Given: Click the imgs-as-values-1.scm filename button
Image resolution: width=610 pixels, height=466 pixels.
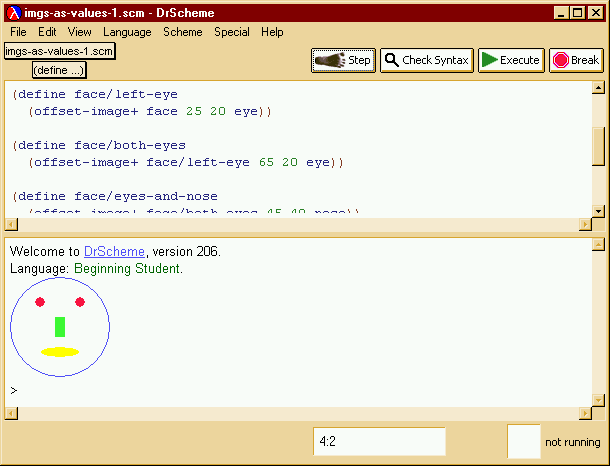Looking at the screenshot, I should point(60,51).
